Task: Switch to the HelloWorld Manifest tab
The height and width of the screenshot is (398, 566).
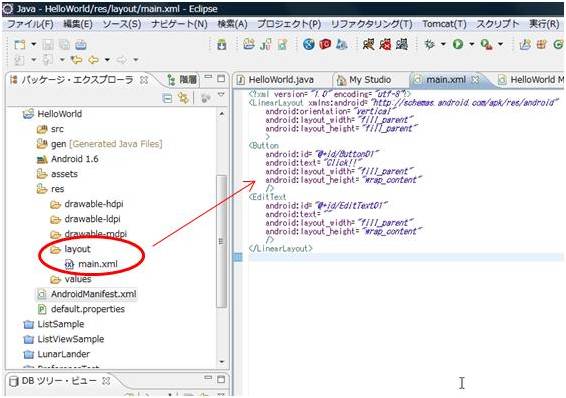Action: pos(531,80)
